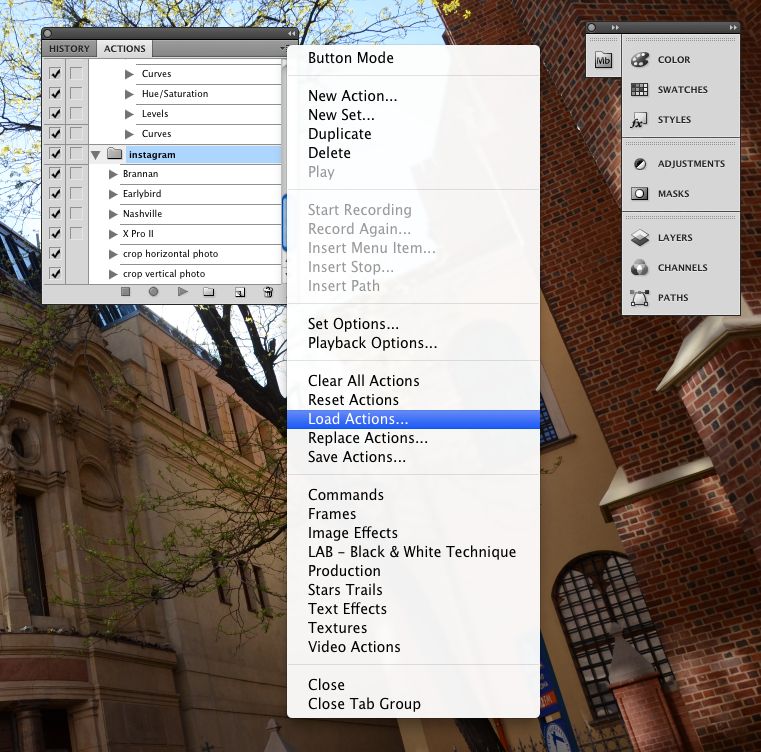761x752 pixels.
Task: Click the Begin Recording circle button
Action: [x=153, y=291]
